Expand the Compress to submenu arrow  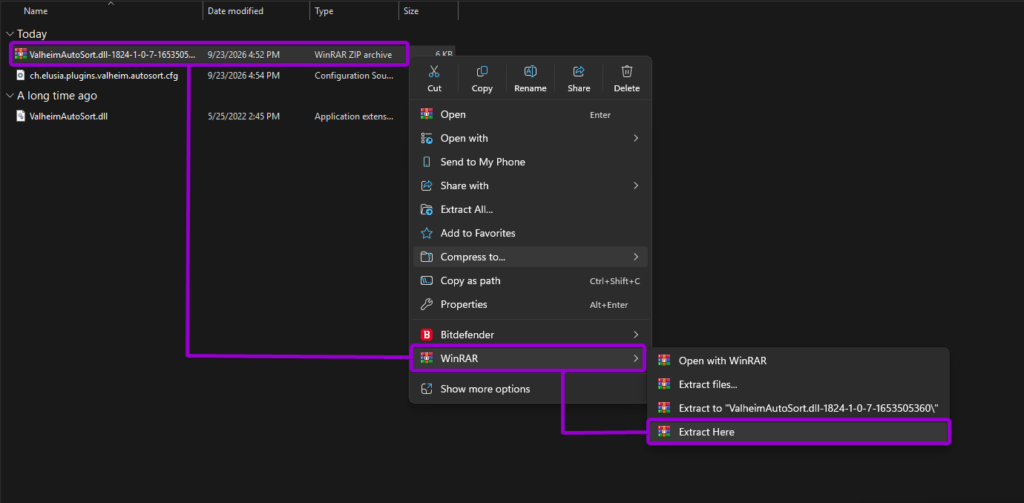(636, 257)
